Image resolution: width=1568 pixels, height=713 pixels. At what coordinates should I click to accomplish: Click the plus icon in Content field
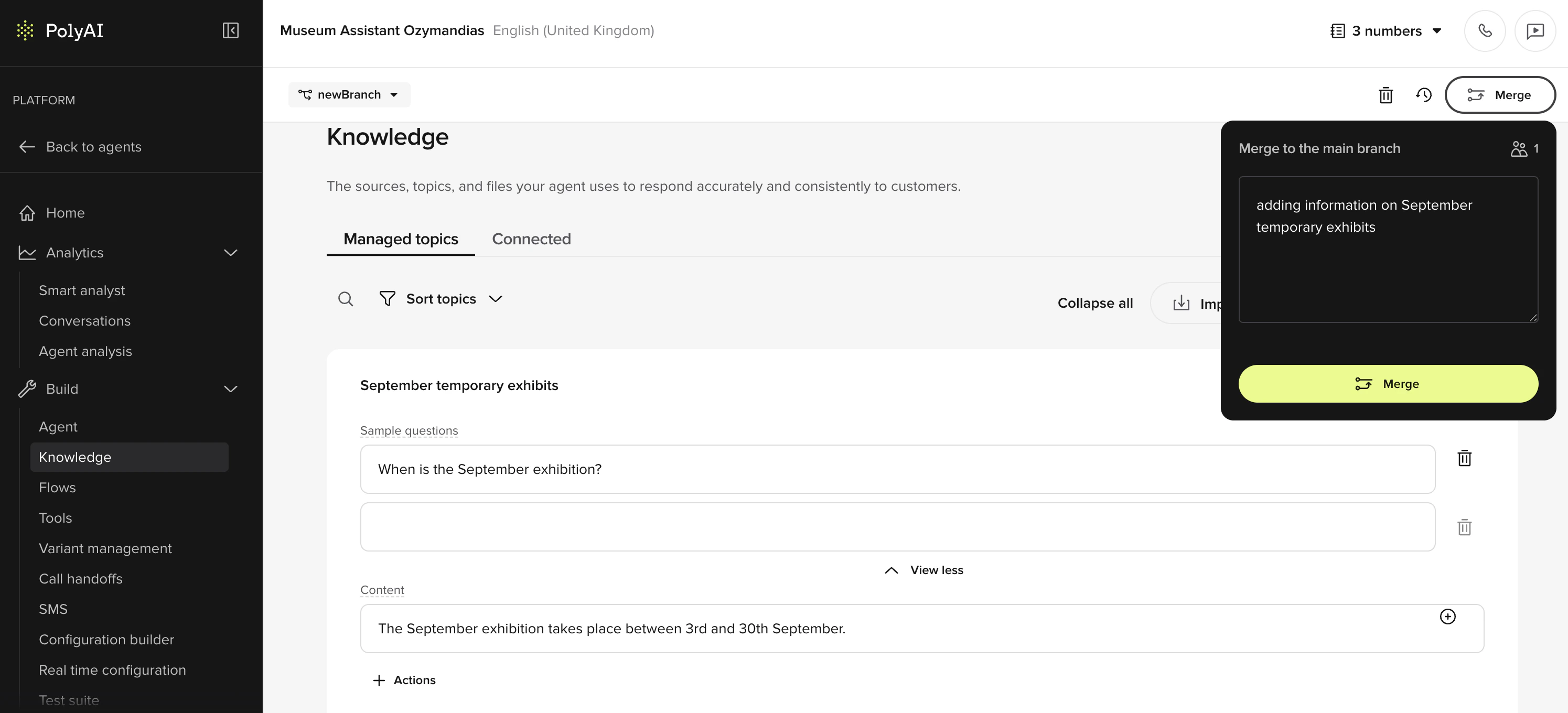pyautogui.click(x=1447, y=616)
